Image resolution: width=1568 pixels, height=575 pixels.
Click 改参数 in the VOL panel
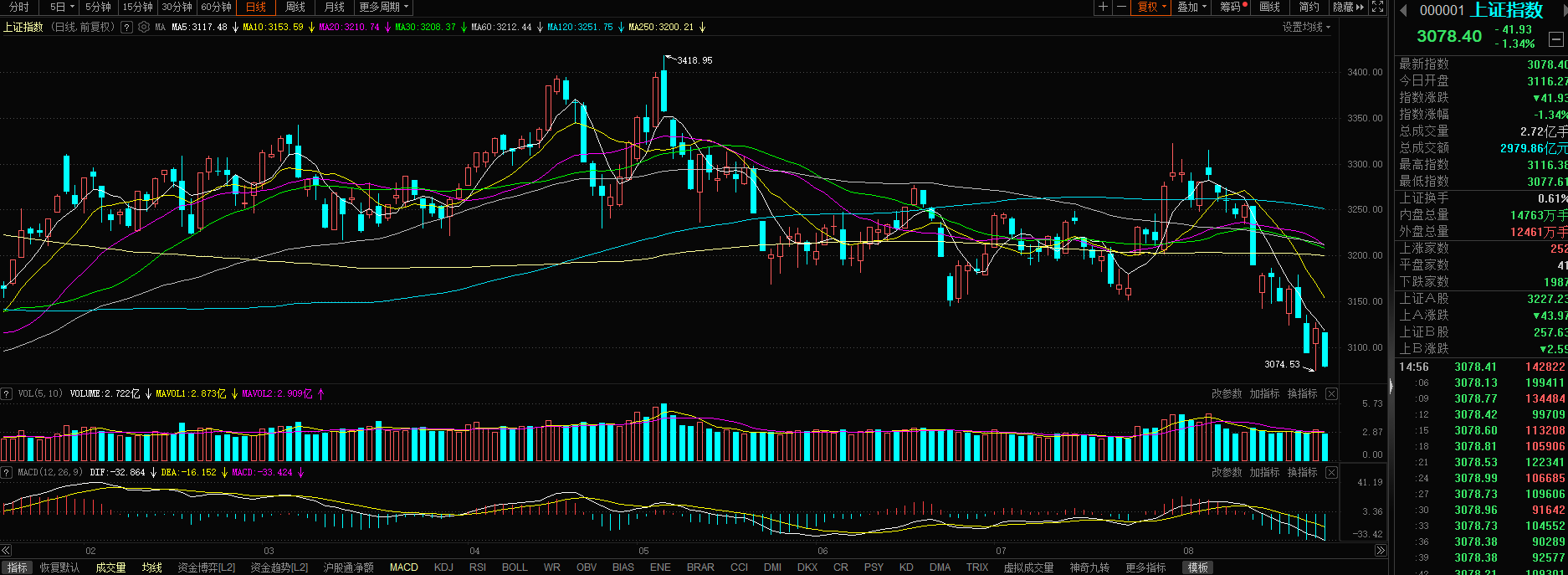(1227, 393)
